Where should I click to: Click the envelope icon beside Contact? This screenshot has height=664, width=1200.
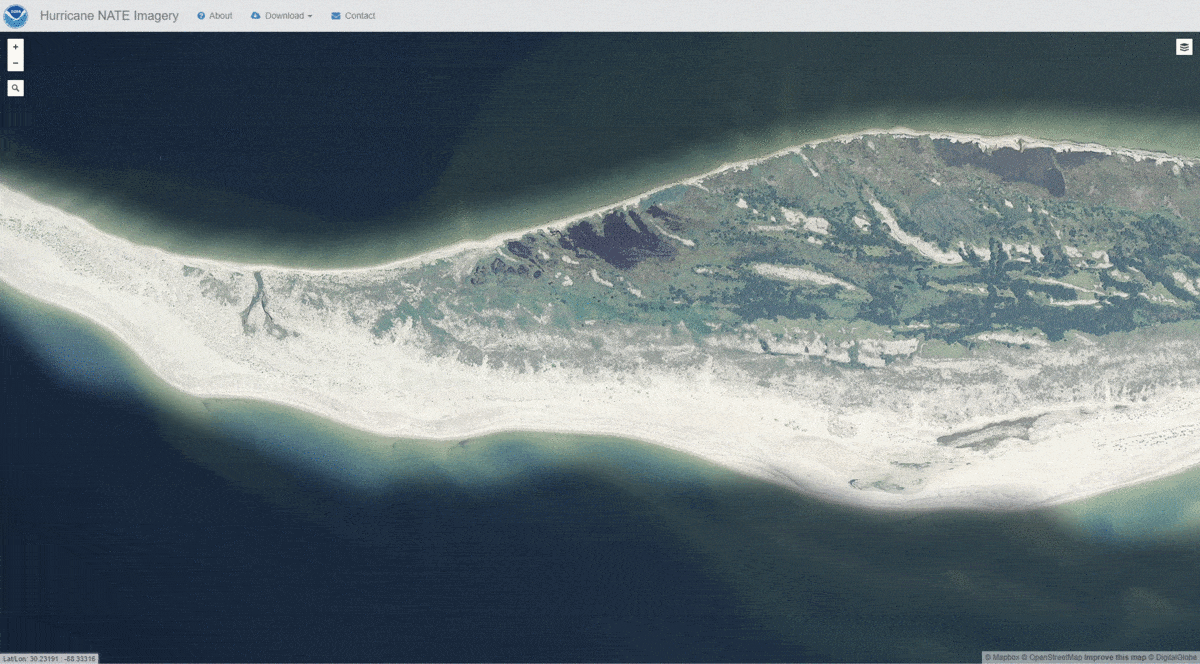(x=336, y=16)
